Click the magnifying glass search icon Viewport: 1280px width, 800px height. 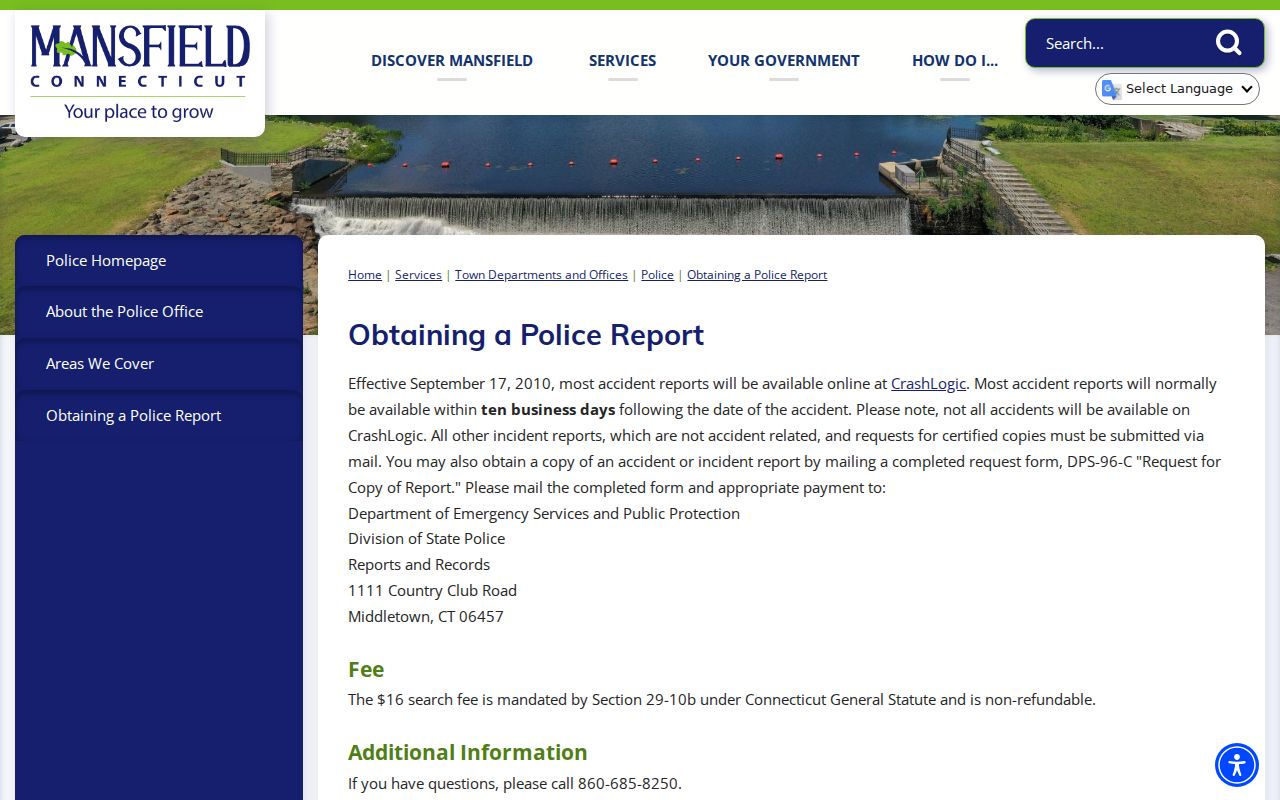click(1228, 43)
